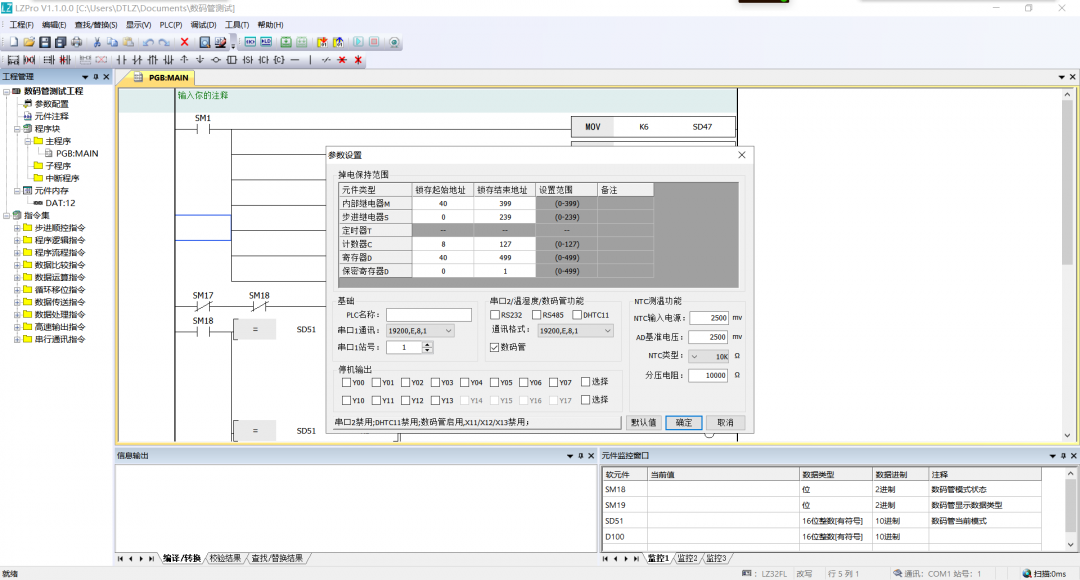
Task: Expand the 步进顺控指令 tree node
Action: tap(17, 228)
